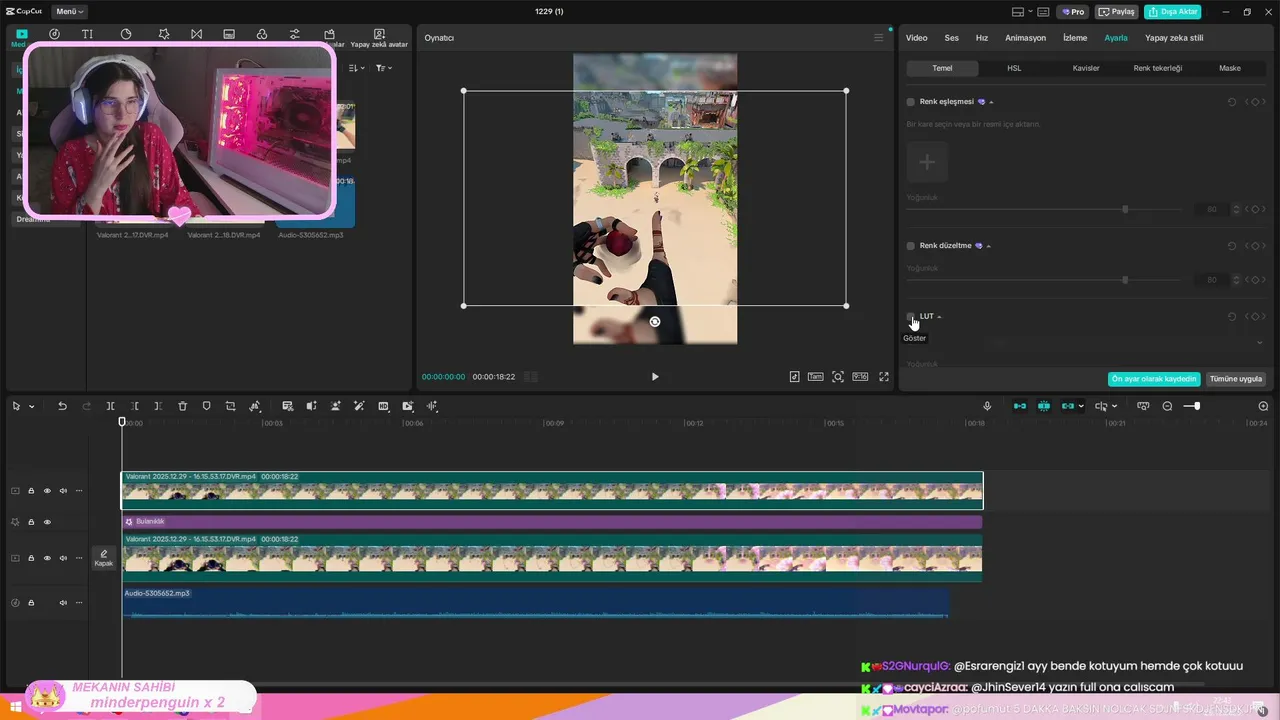This screenshot has height=720, width=1280.
Task: Click the marker shield icon in timeline toolbar
Action: (x=206, y=406)
